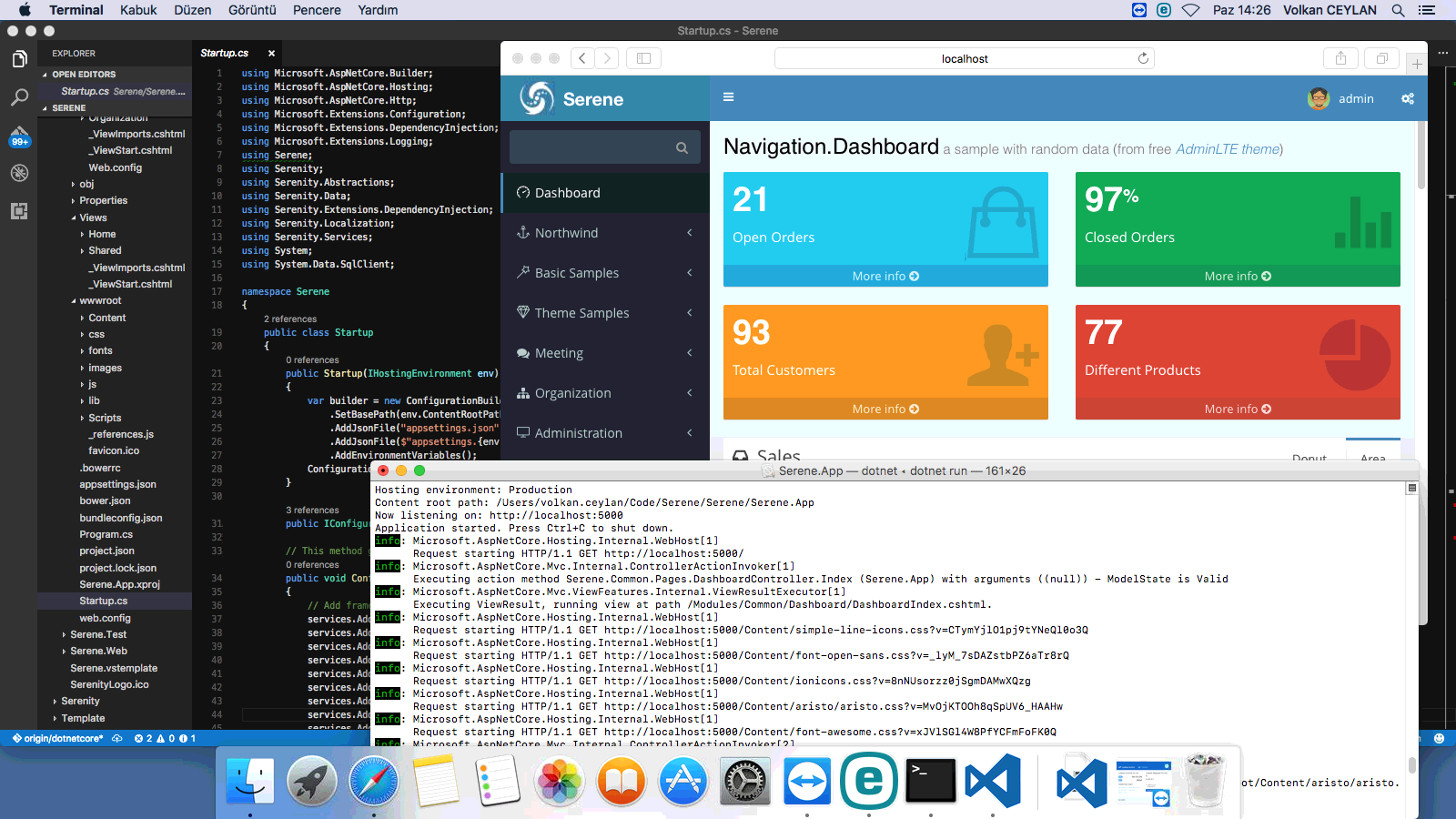Screen dimensions: 1456x819
Task: Click the admin user avatar
Action: 1319,98
